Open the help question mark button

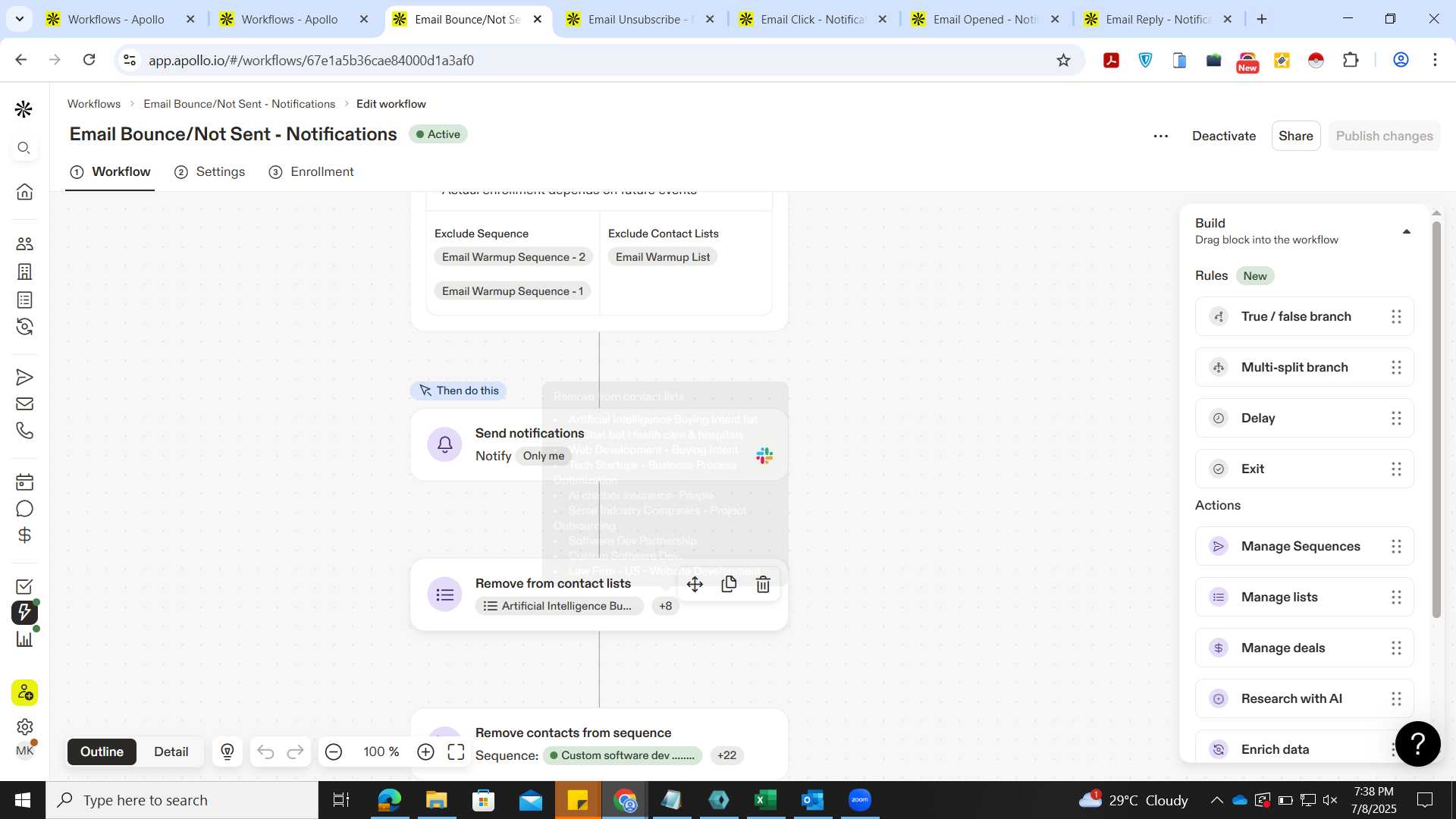tap(1417, 744)
